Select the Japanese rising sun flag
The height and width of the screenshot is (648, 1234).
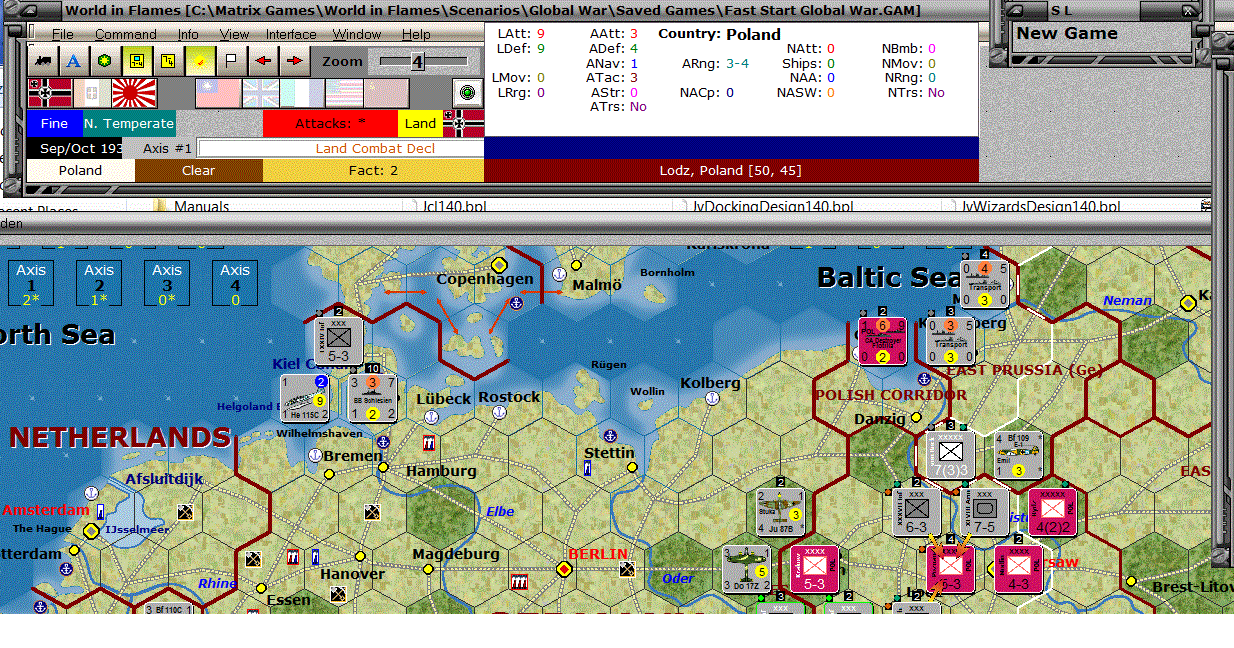tap(132, 94)
